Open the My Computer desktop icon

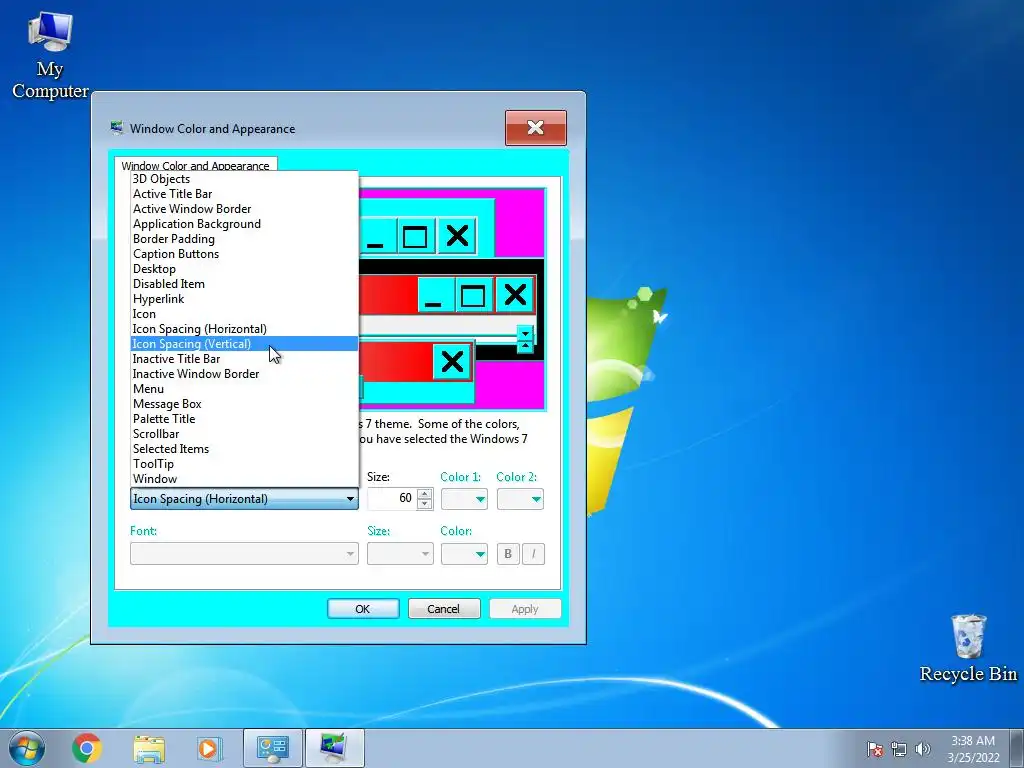coord(50,57)
